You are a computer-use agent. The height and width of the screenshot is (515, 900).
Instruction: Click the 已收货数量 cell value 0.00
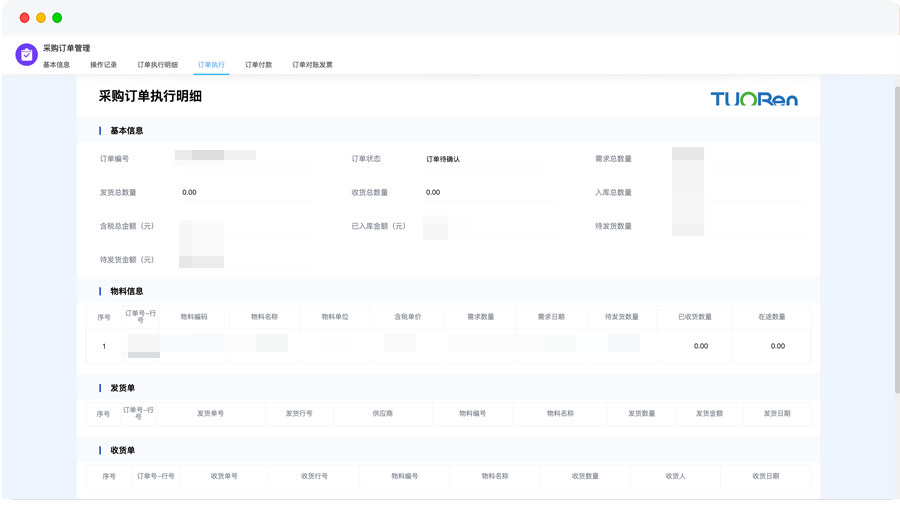pyautogui.click(x=701, y=346)
